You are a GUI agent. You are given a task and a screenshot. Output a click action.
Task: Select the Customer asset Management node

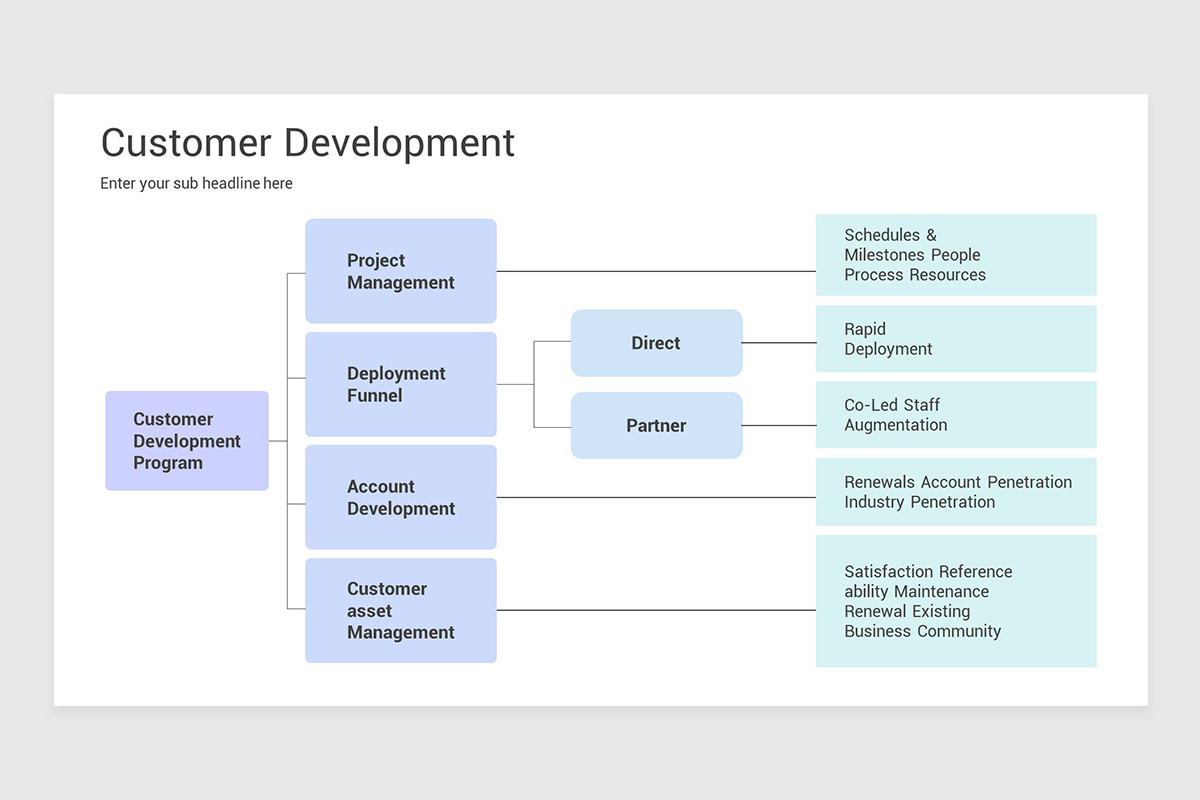[x=400, y=610]
